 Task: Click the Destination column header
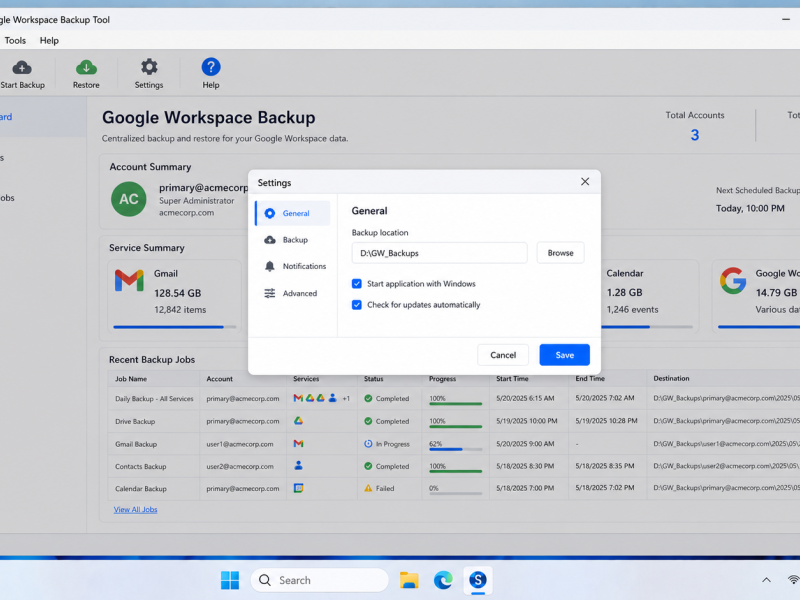[x=671, y=379]
